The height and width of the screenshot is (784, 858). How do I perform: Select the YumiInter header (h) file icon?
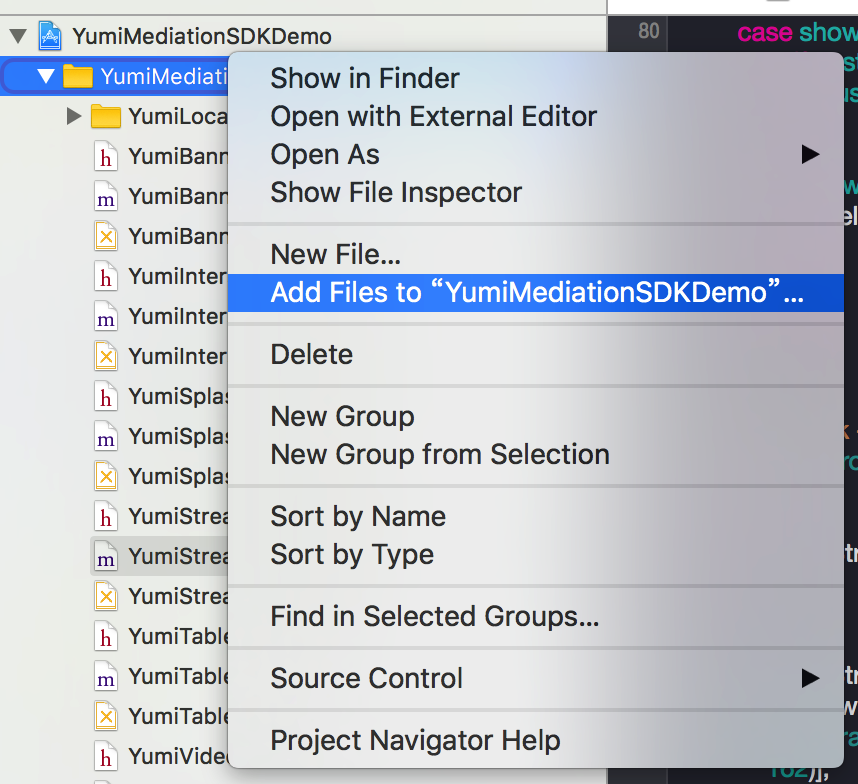[106, 276]
